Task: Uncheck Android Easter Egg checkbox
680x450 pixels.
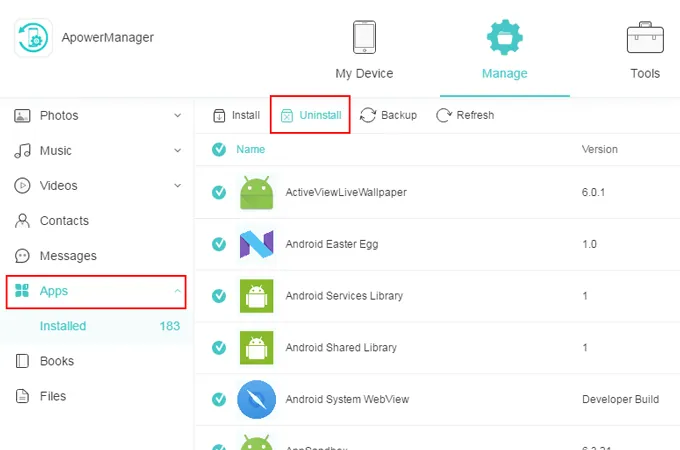Action: coord(219,244)
